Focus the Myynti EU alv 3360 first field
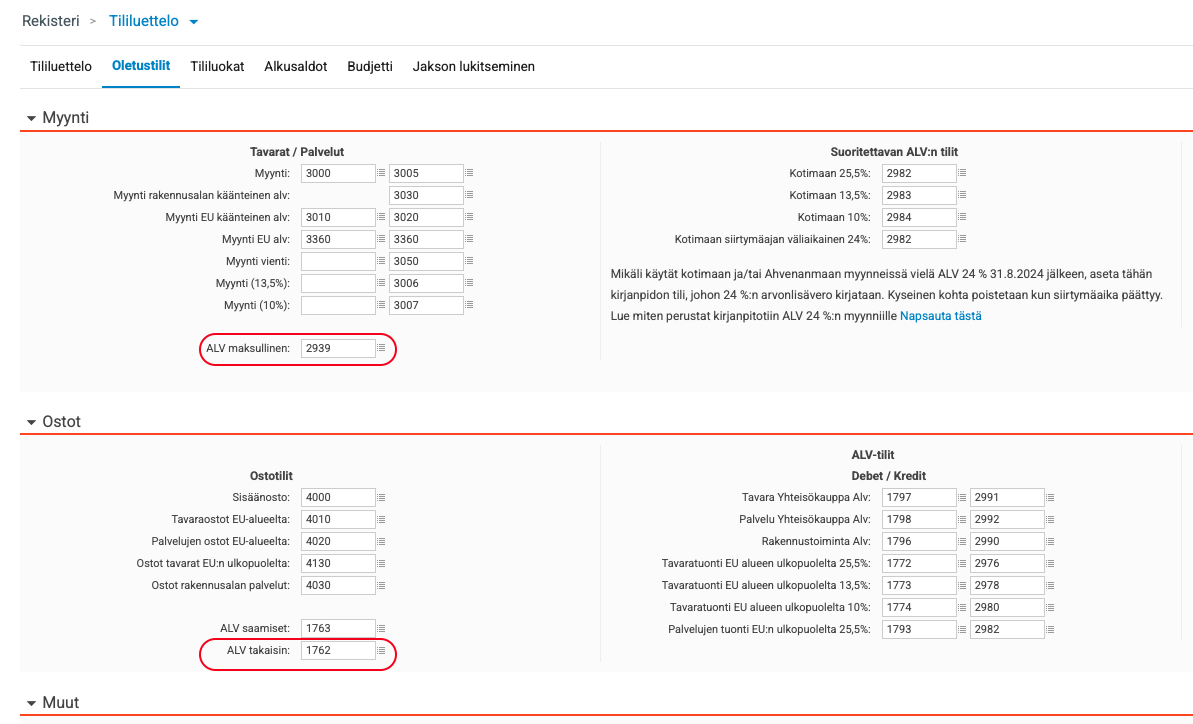Image resolution: width=1193 pixels, height=724 pixels. click(x=338, y=239)
